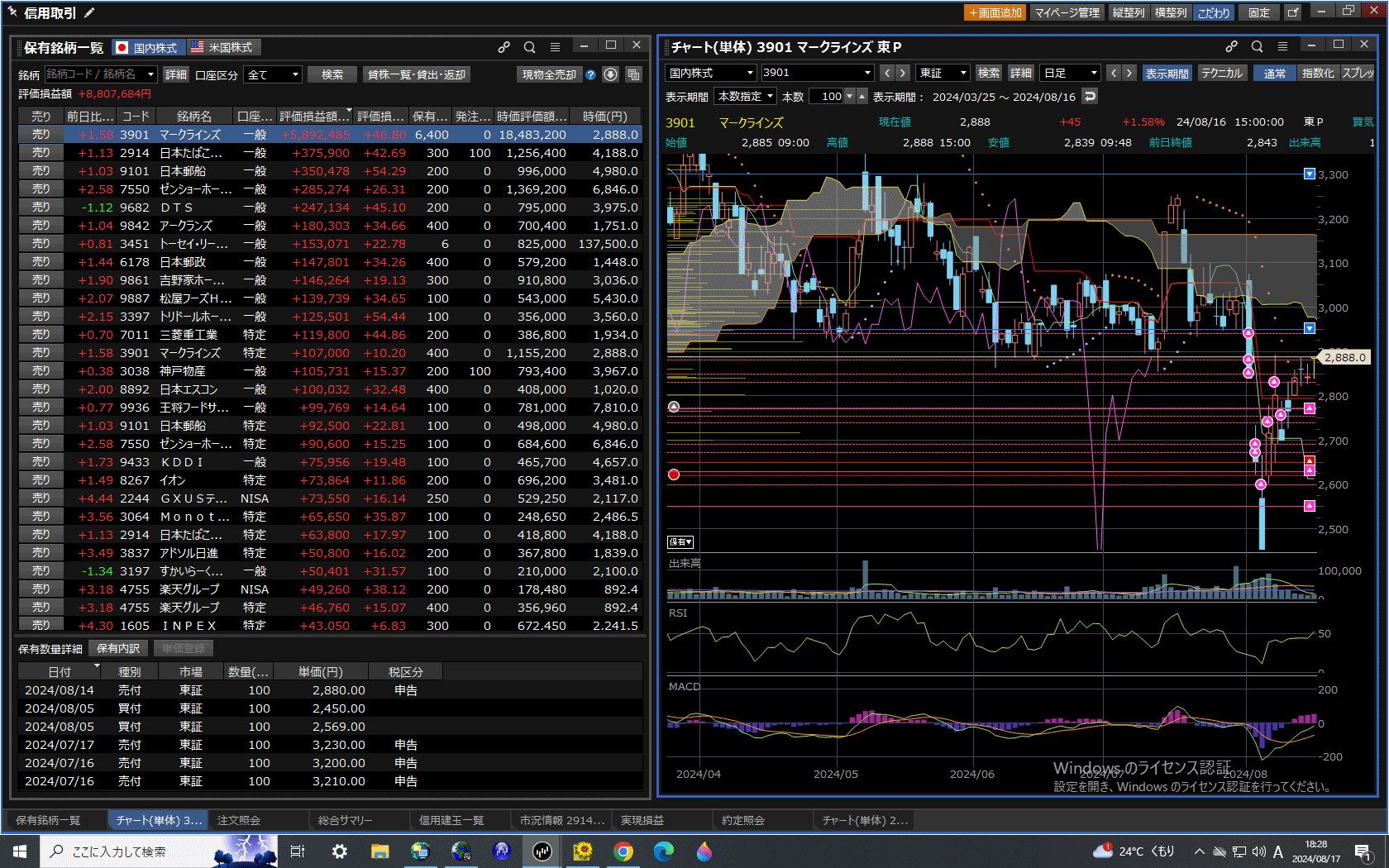1389x868 pixels.
Task: Select 指数化 chart mode
Action: tap(1318, 73)
